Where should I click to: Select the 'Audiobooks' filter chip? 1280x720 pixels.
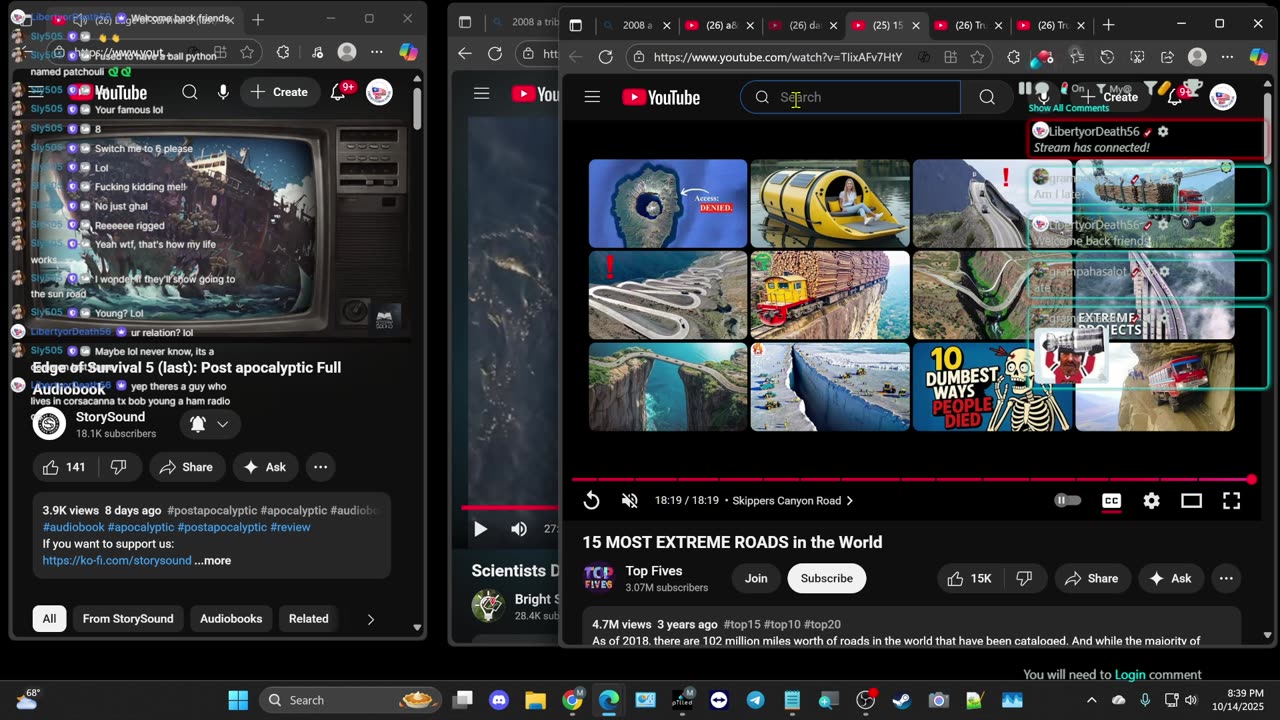pyautogui.click(x=231, y=619)
